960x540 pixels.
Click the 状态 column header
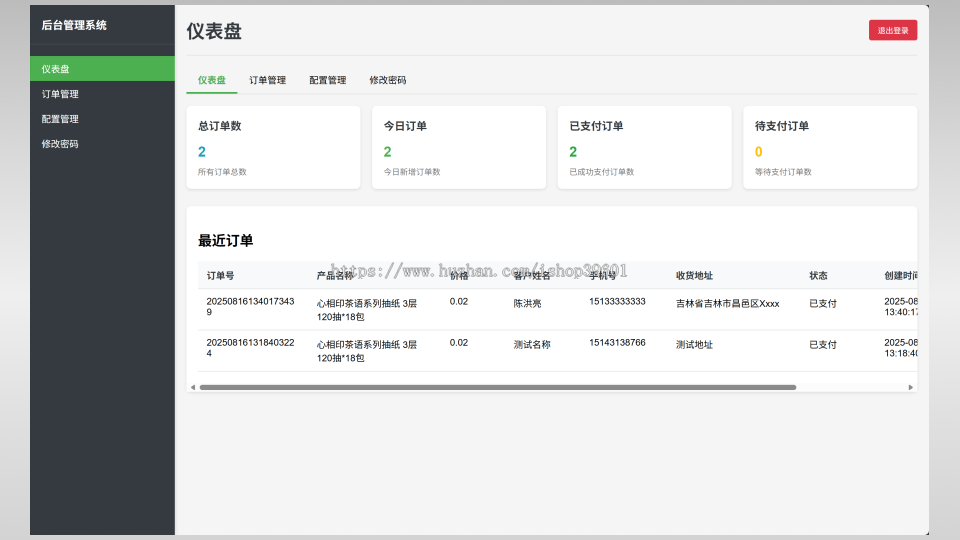(819, 276)
